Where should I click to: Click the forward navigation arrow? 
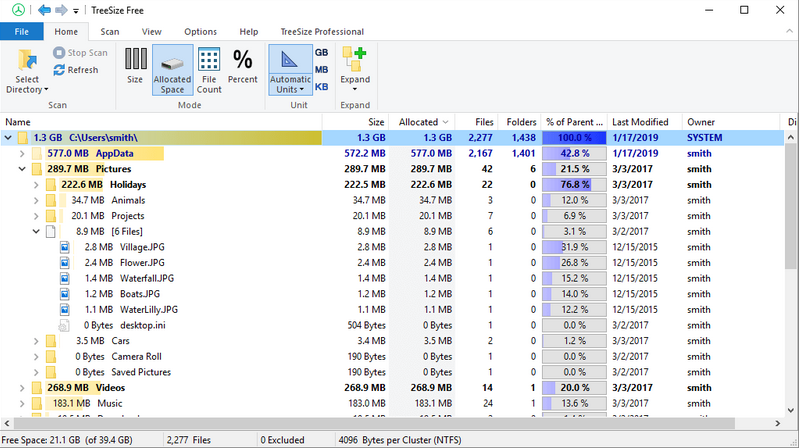point(61,10)
